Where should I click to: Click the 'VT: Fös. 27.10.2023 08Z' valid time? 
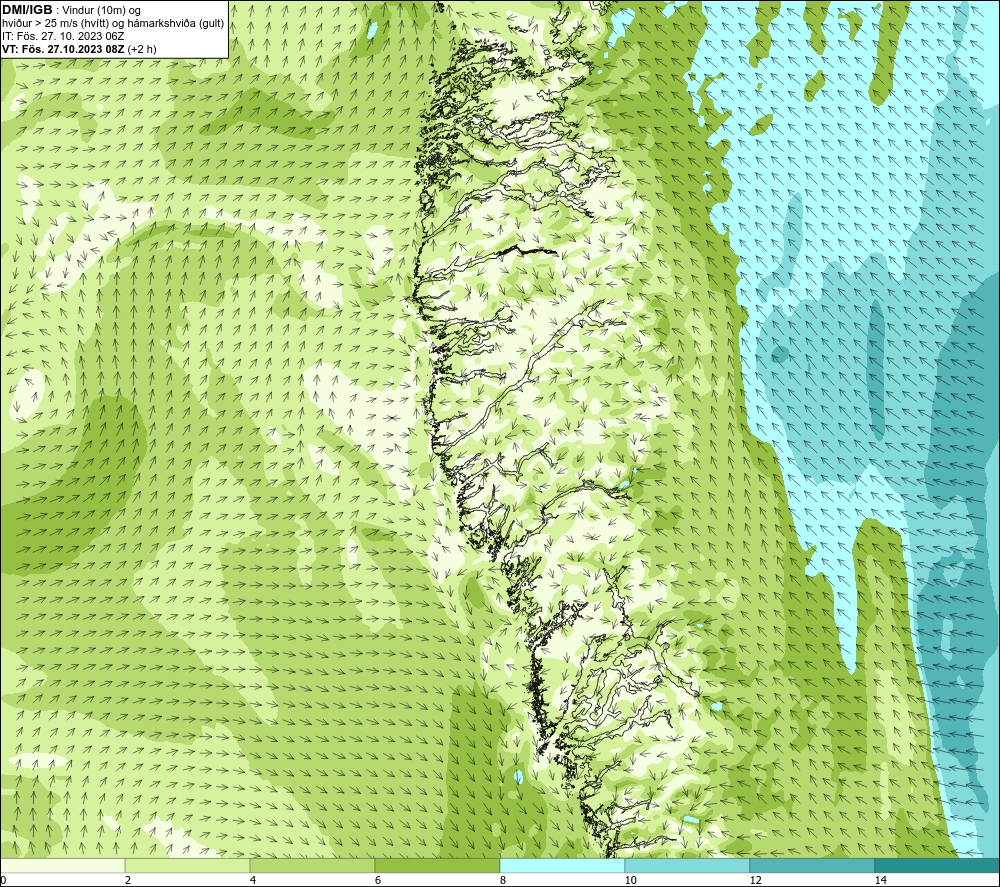tap(64, 49)
